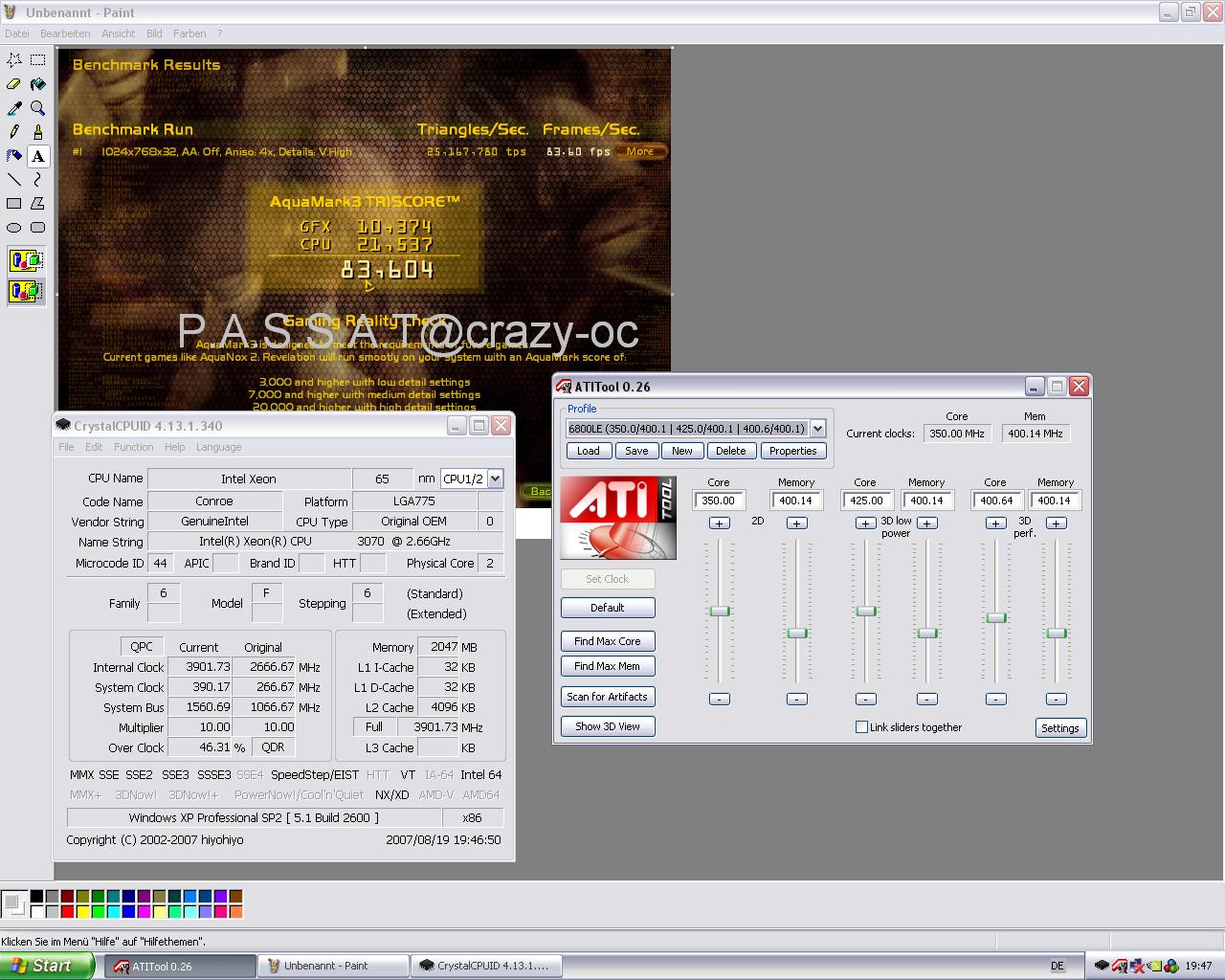Open the ATITool Profile dropdown
1225x980 pixels.
[817, 429]
